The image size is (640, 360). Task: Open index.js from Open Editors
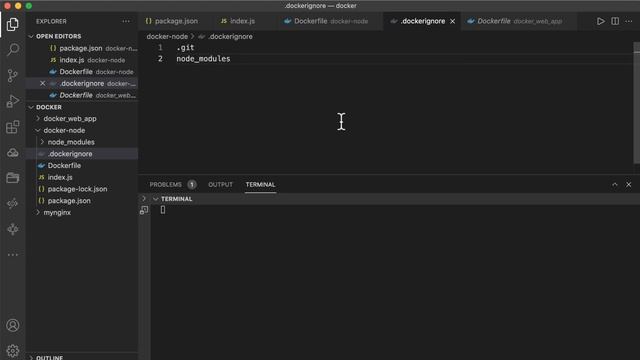[82, 60]
